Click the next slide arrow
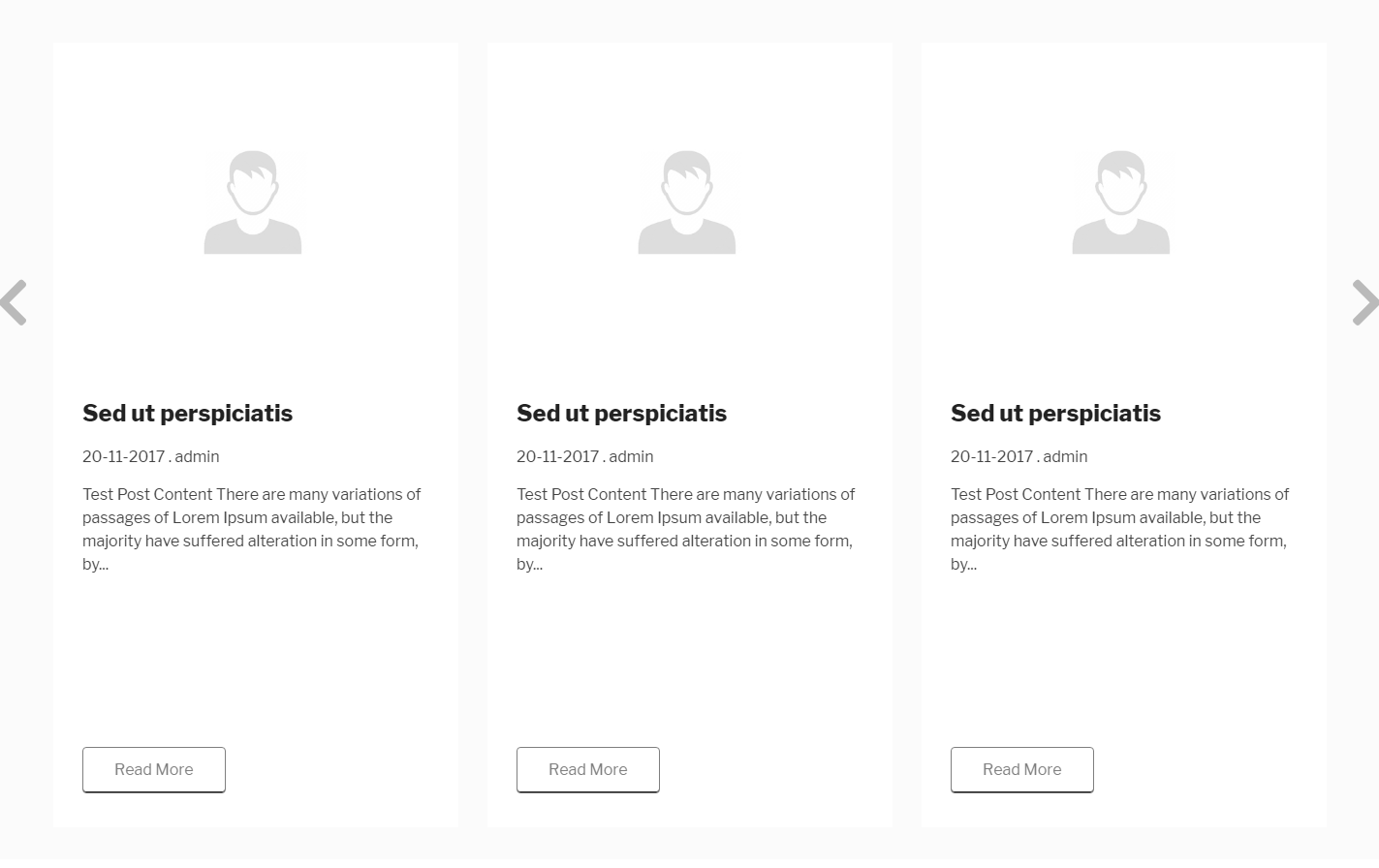 click(1364, 302)
